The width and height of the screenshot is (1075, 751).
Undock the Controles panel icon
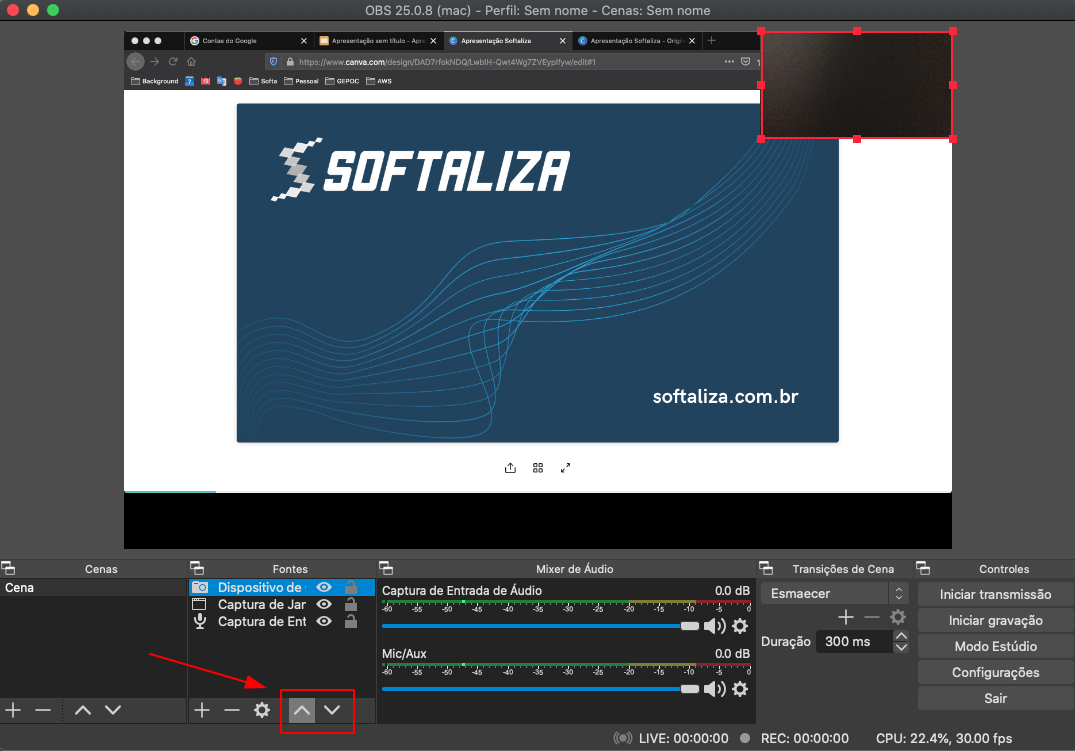(x=923, y=568)
